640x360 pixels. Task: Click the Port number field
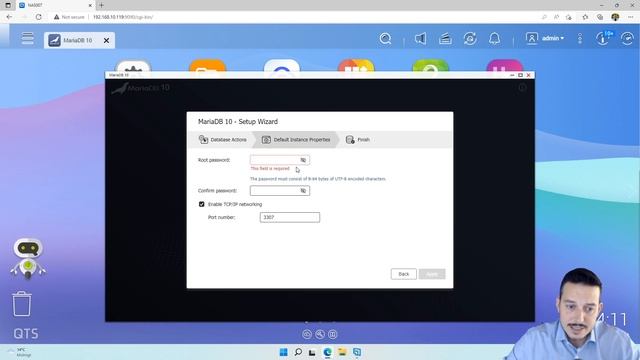[x=290, y=217]
